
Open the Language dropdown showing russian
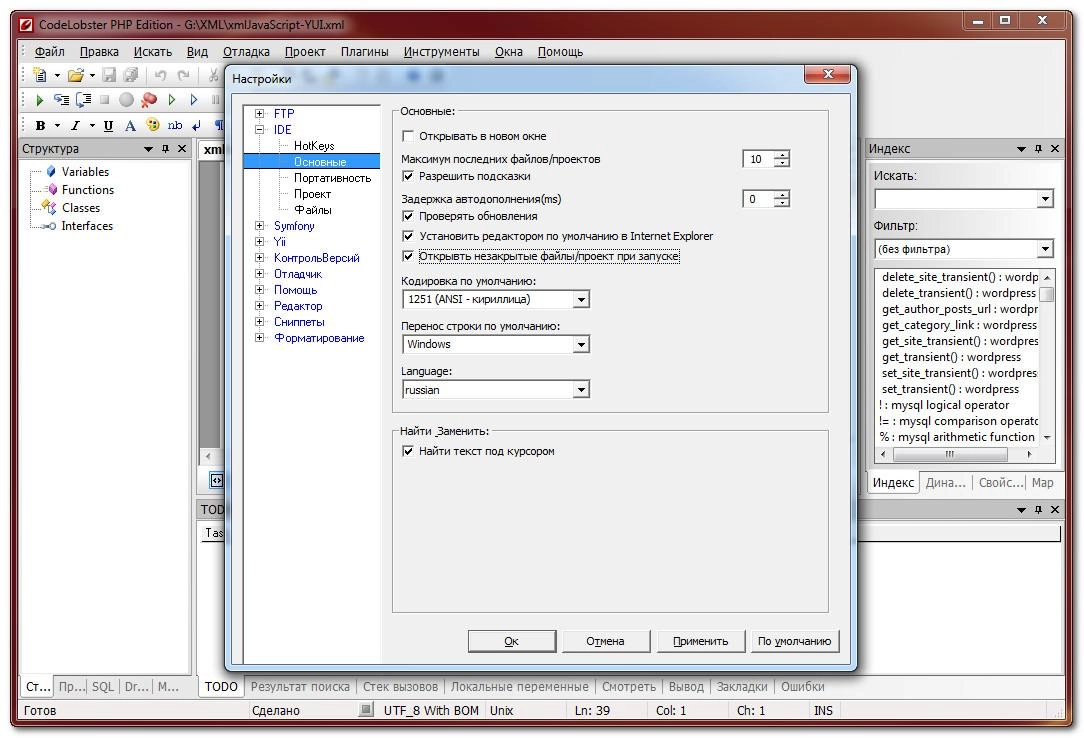(581, 390)
